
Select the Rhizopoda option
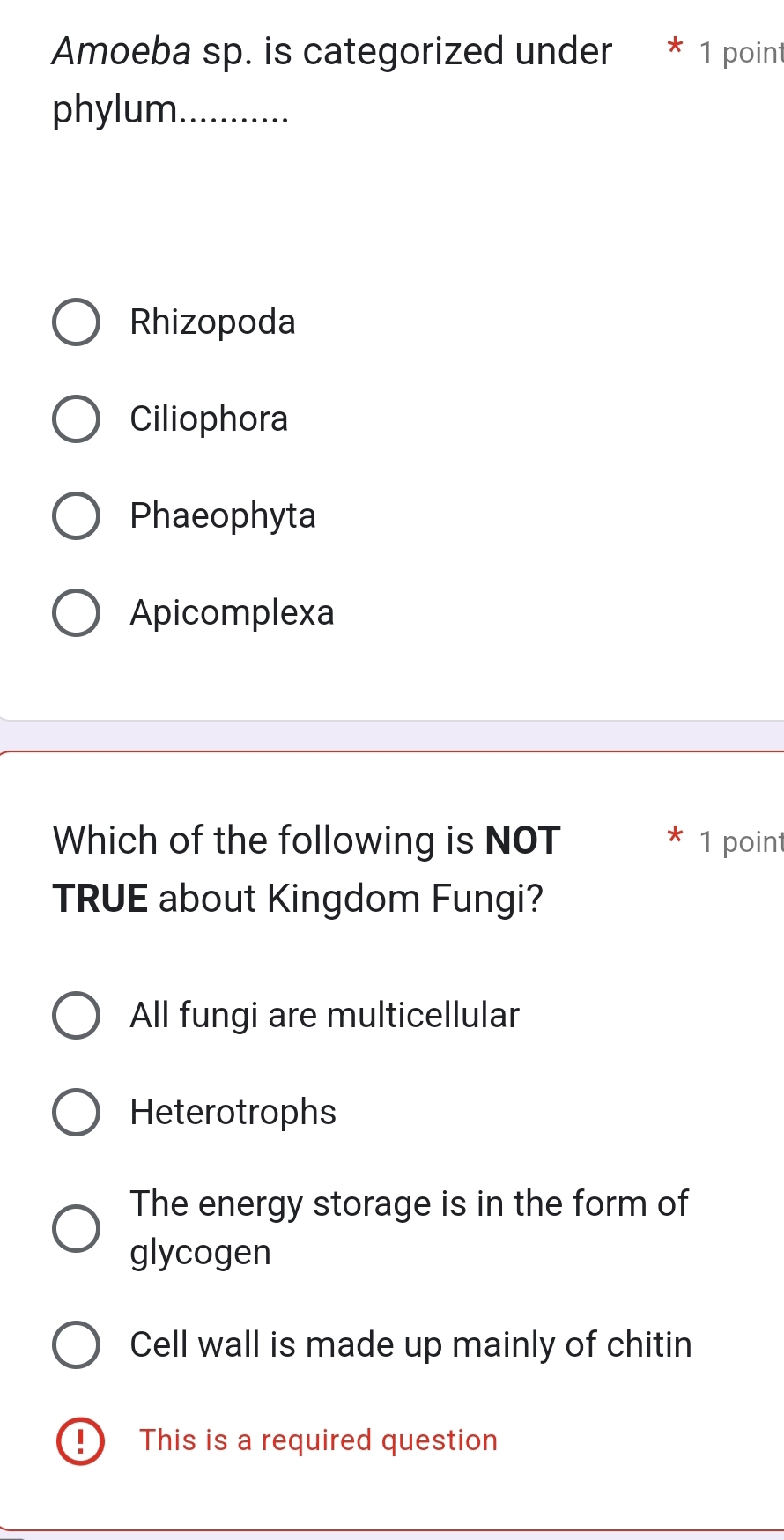click(76, 322)
